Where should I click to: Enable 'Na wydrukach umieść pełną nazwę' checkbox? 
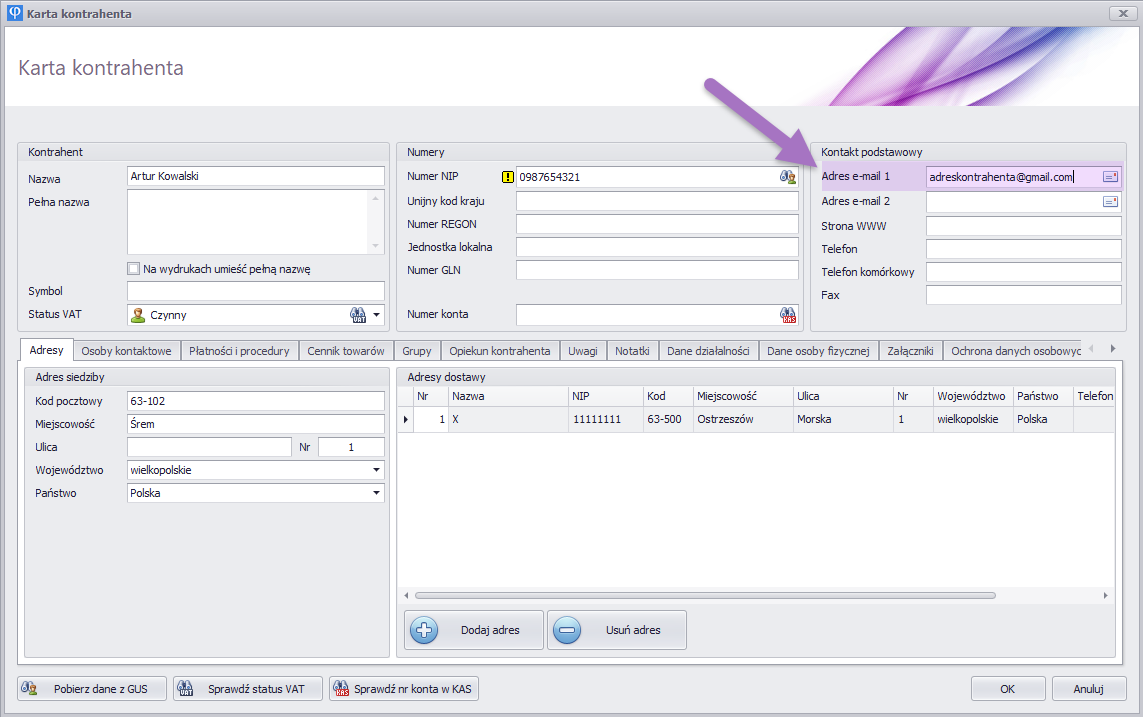click(134, 269)
